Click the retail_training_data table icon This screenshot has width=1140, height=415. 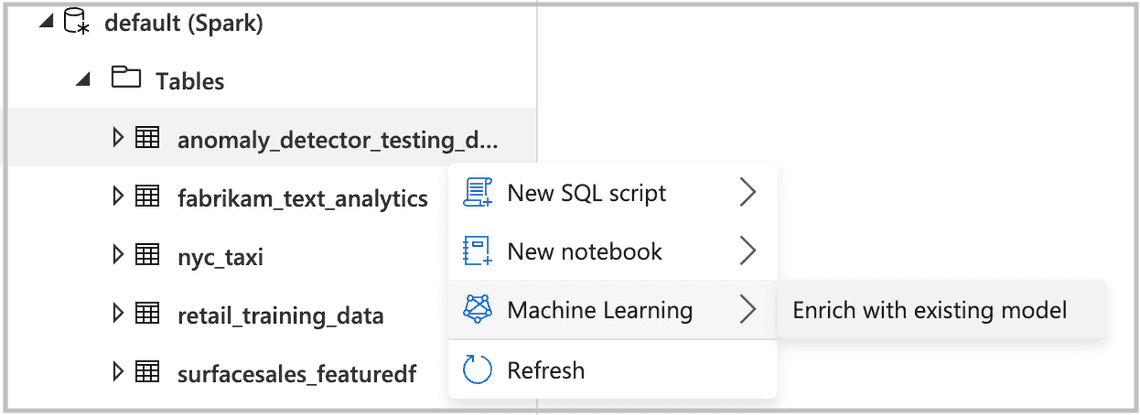[148, 314]
